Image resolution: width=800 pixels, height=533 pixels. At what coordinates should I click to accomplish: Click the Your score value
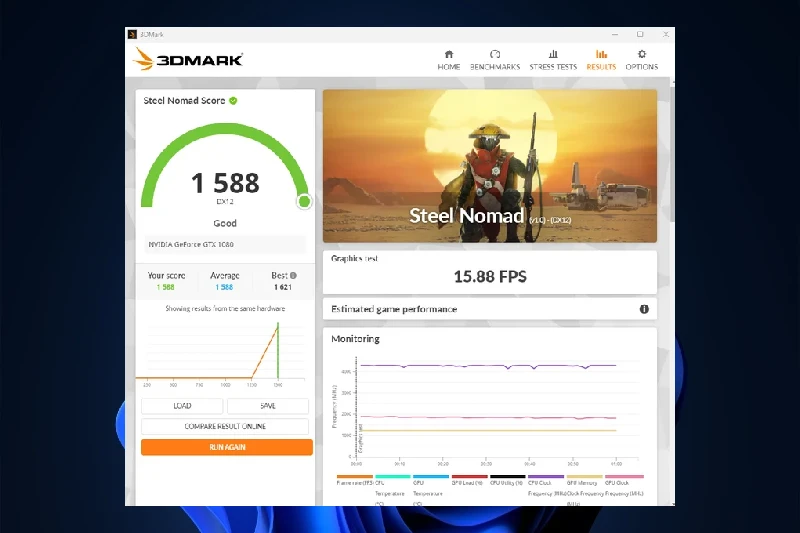(x=165, y=287)
